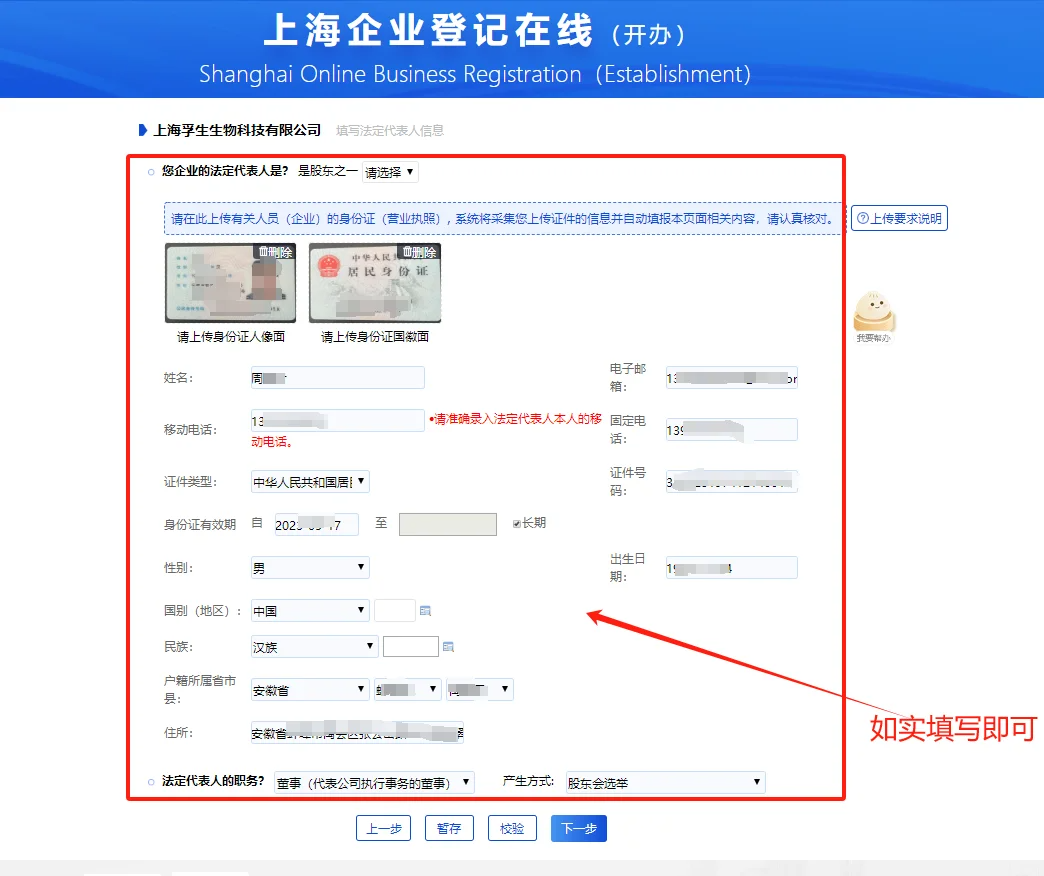Toggle the 长期 long-term validity checkbox
Viewport: 1044px width, 876px height.
click(x=517, y=524)
